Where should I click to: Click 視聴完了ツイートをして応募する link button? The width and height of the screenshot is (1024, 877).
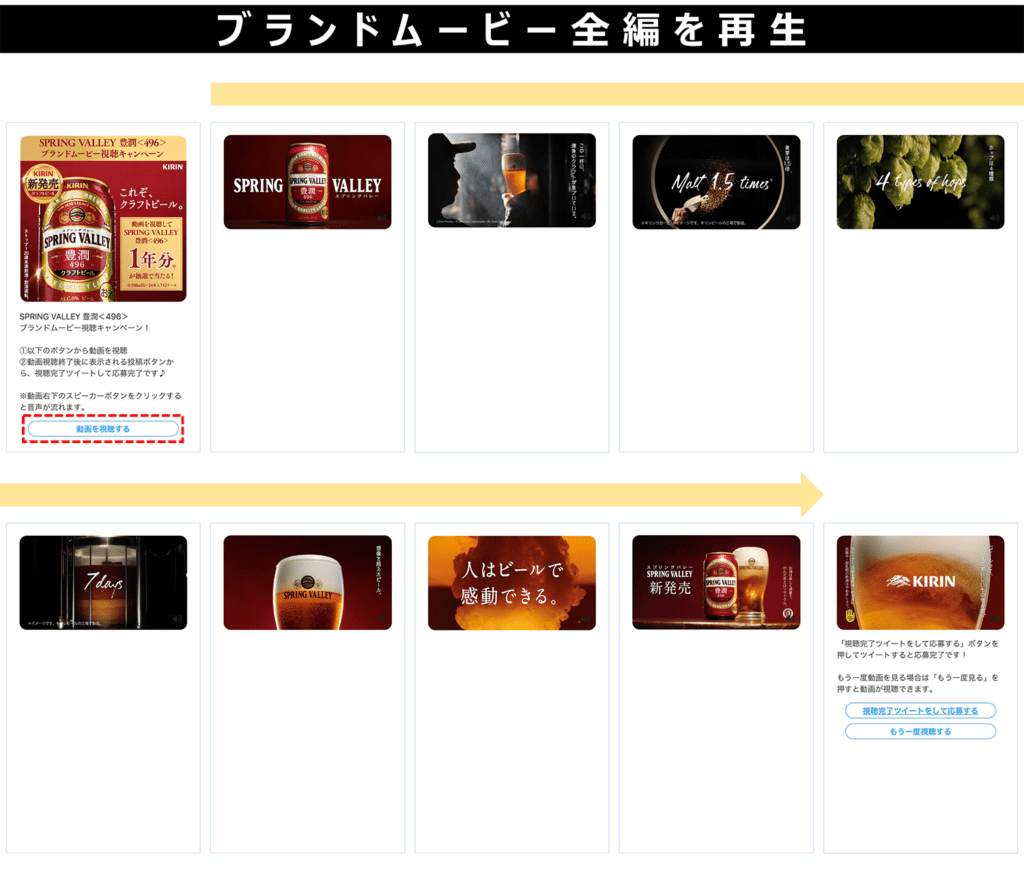coord(920,710)
